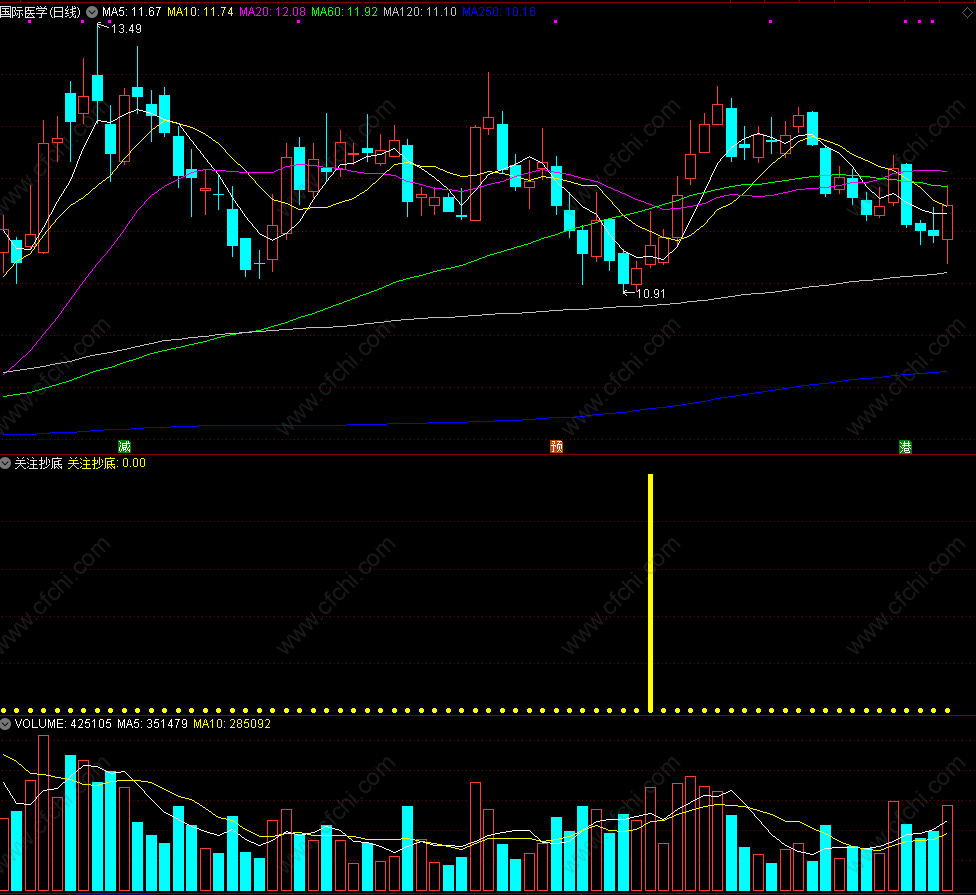The image size is (976, 895).
Task: Click the yellow 关注抄底: 0.00 value
Action: [x=106, y=463]
